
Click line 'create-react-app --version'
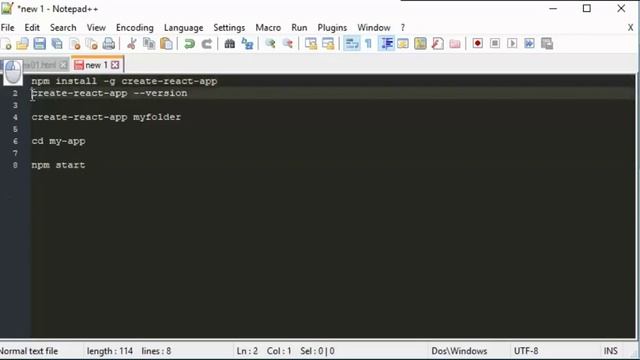click(x=109, y=93)
